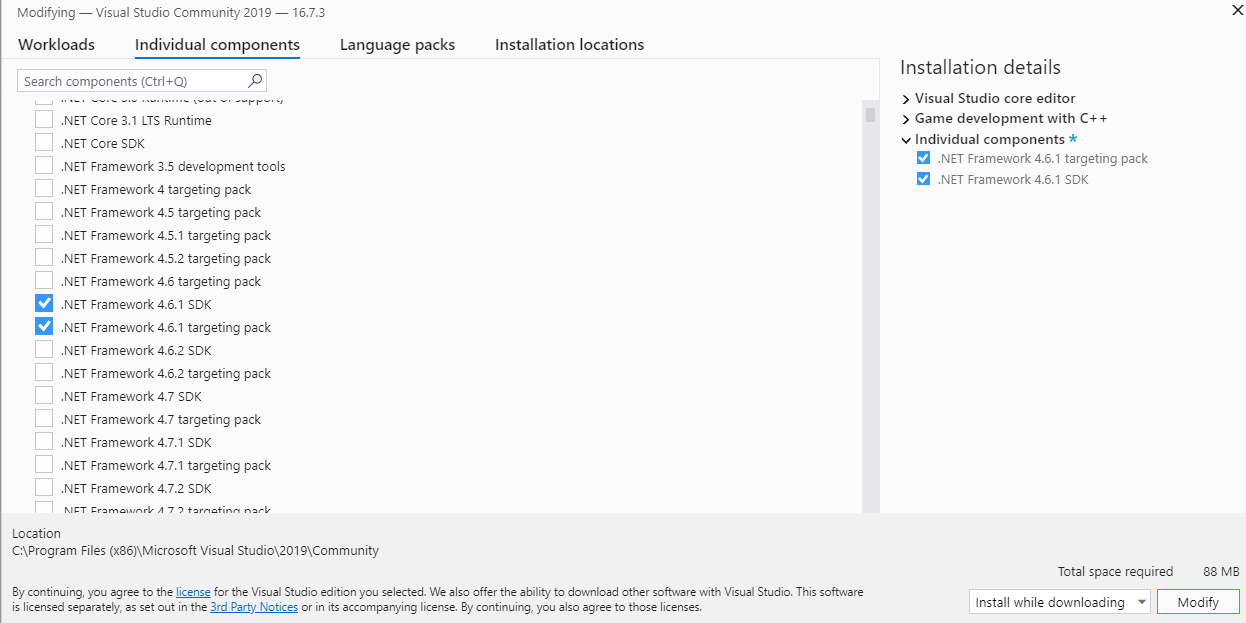Screen dimensions: 1246x623
Task: Click in the Search components field
Action: 141,81
